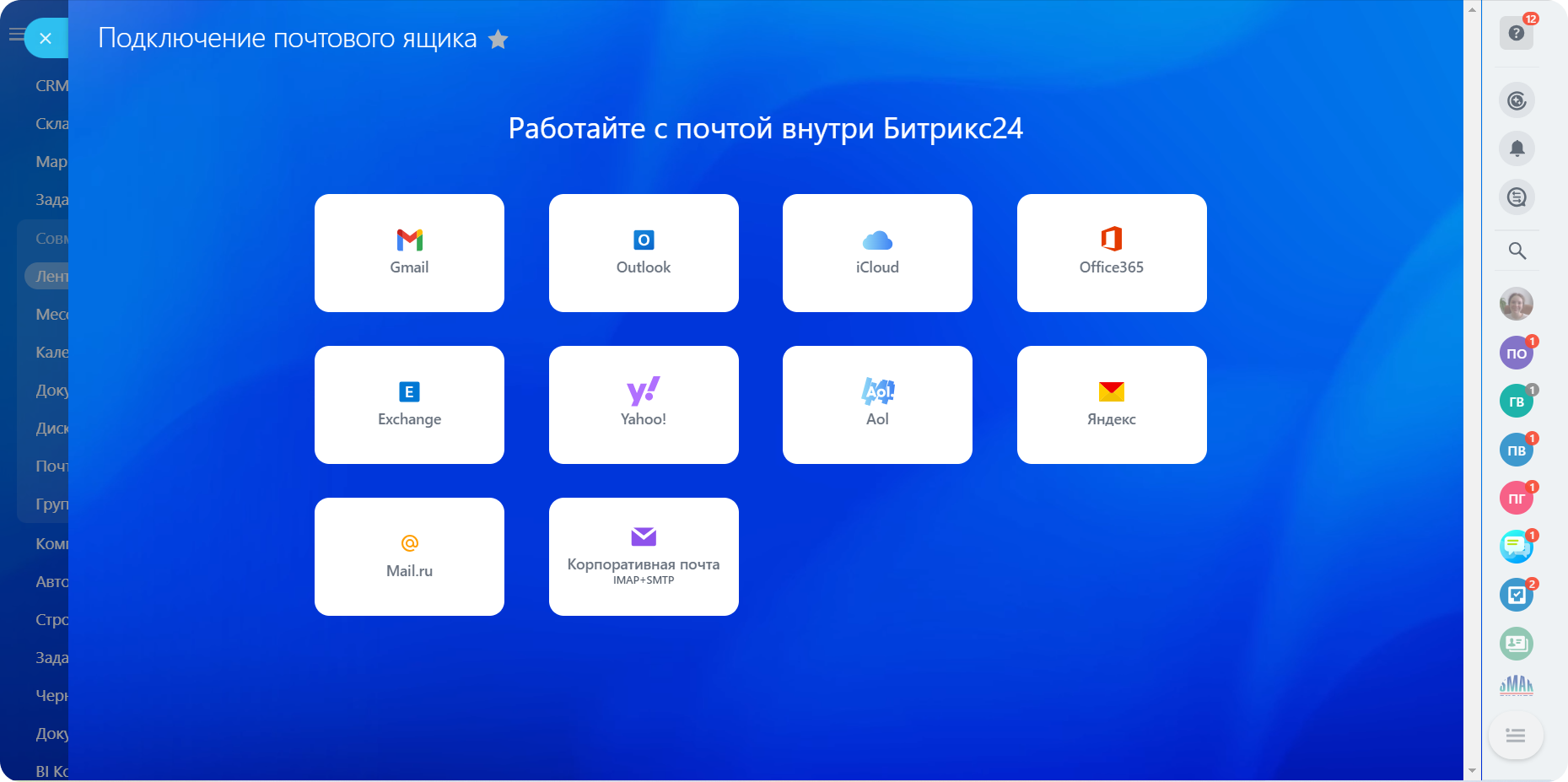
Task: Connect a Mail.ru mailbox
Action: coord(409,557)
